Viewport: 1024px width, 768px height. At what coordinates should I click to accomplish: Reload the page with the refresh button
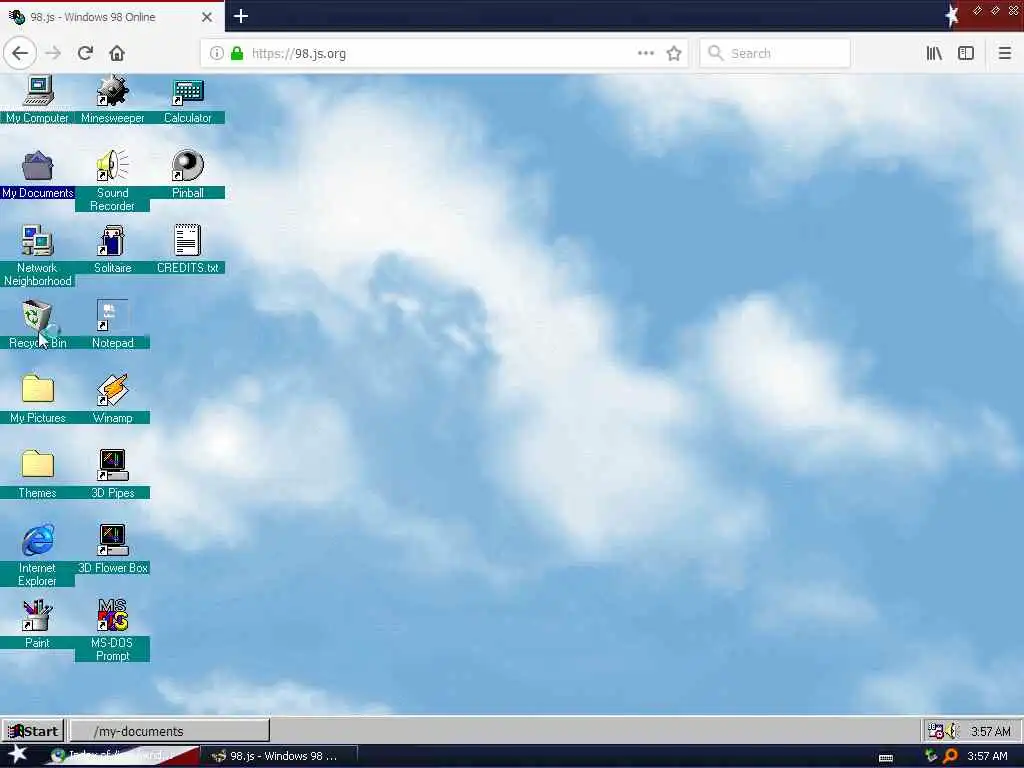click(x=85, y=54)
